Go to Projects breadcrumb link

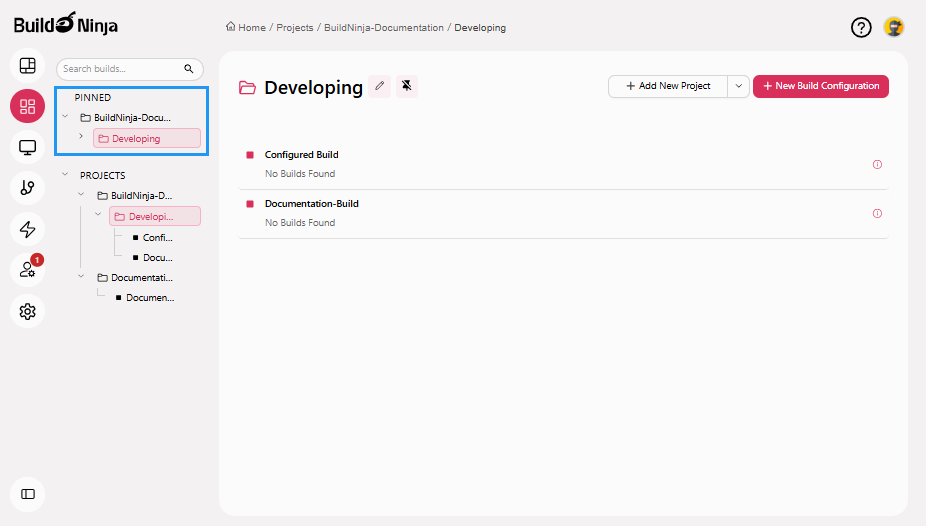tap(295, 28)
